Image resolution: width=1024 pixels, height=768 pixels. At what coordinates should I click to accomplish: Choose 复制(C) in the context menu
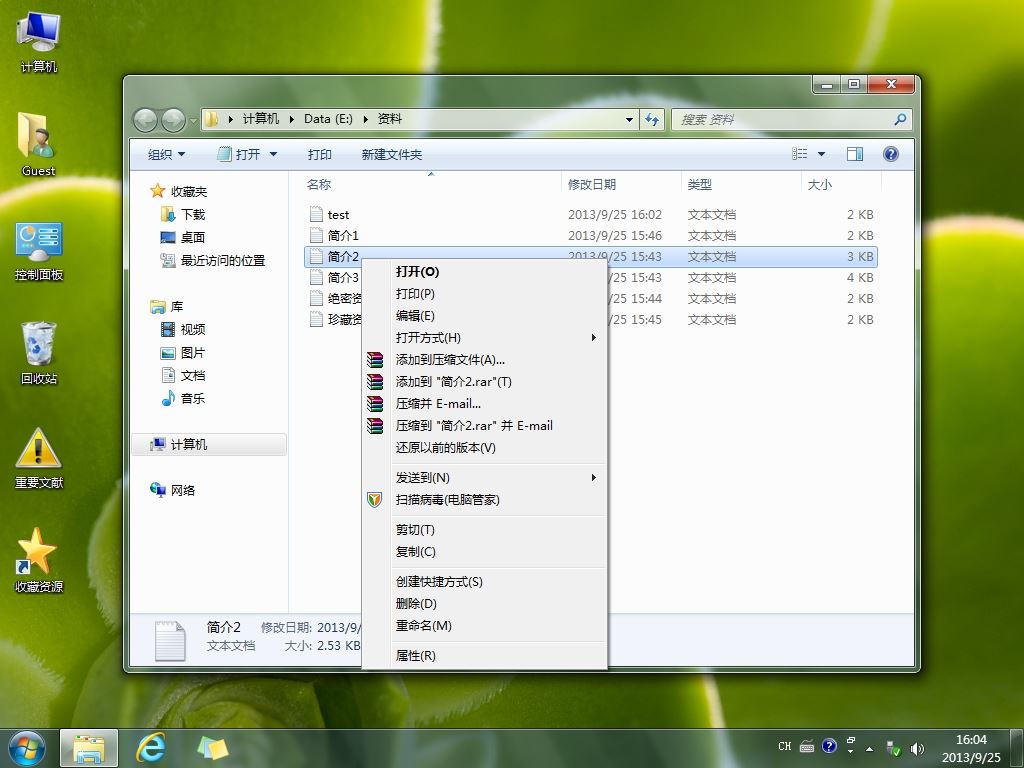484,552
